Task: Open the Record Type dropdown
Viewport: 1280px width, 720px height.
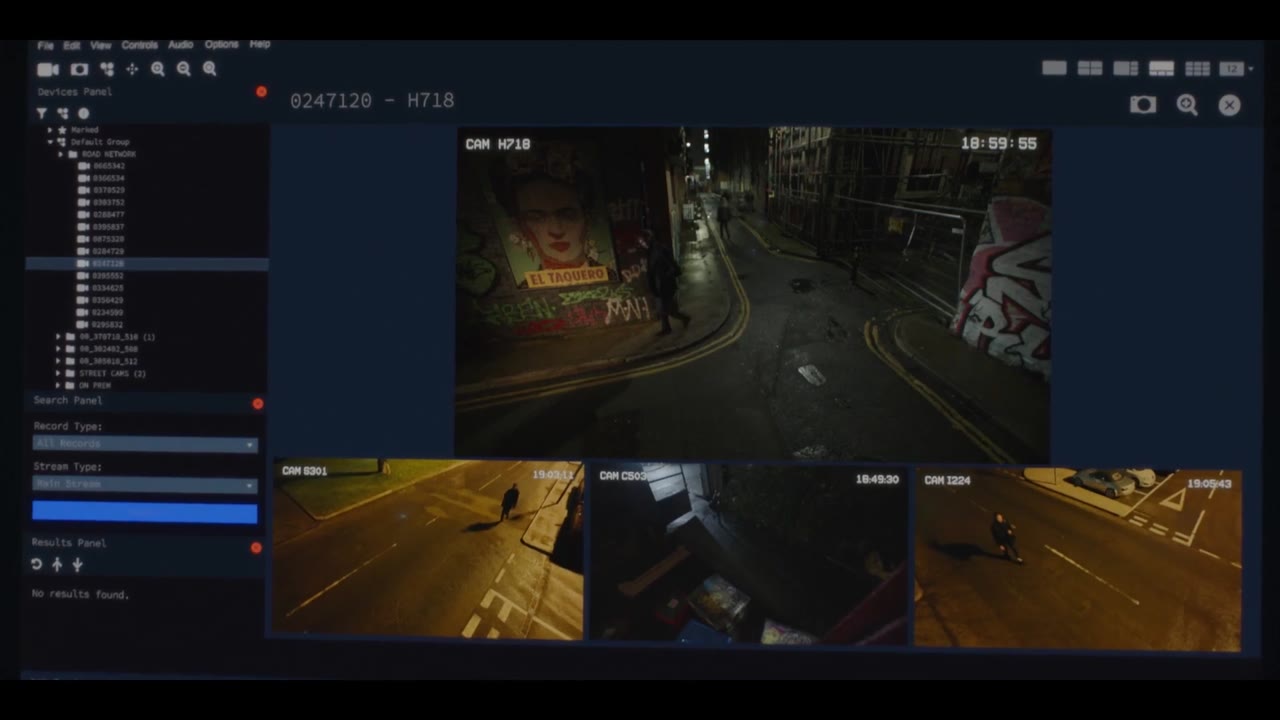Action: [x=145, y=444]
